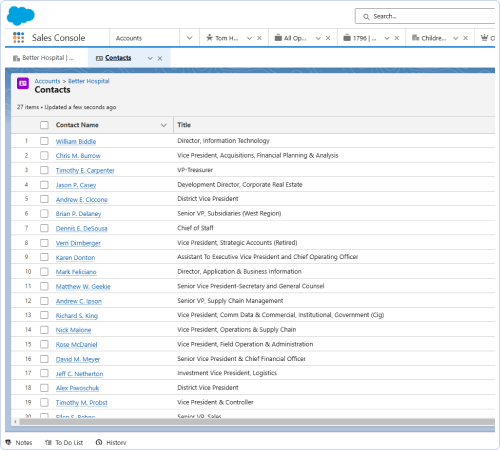Viewport: 500px width, 450px height.
Task: Close the All Op... workspace tab
Action: tap(328, 38)
